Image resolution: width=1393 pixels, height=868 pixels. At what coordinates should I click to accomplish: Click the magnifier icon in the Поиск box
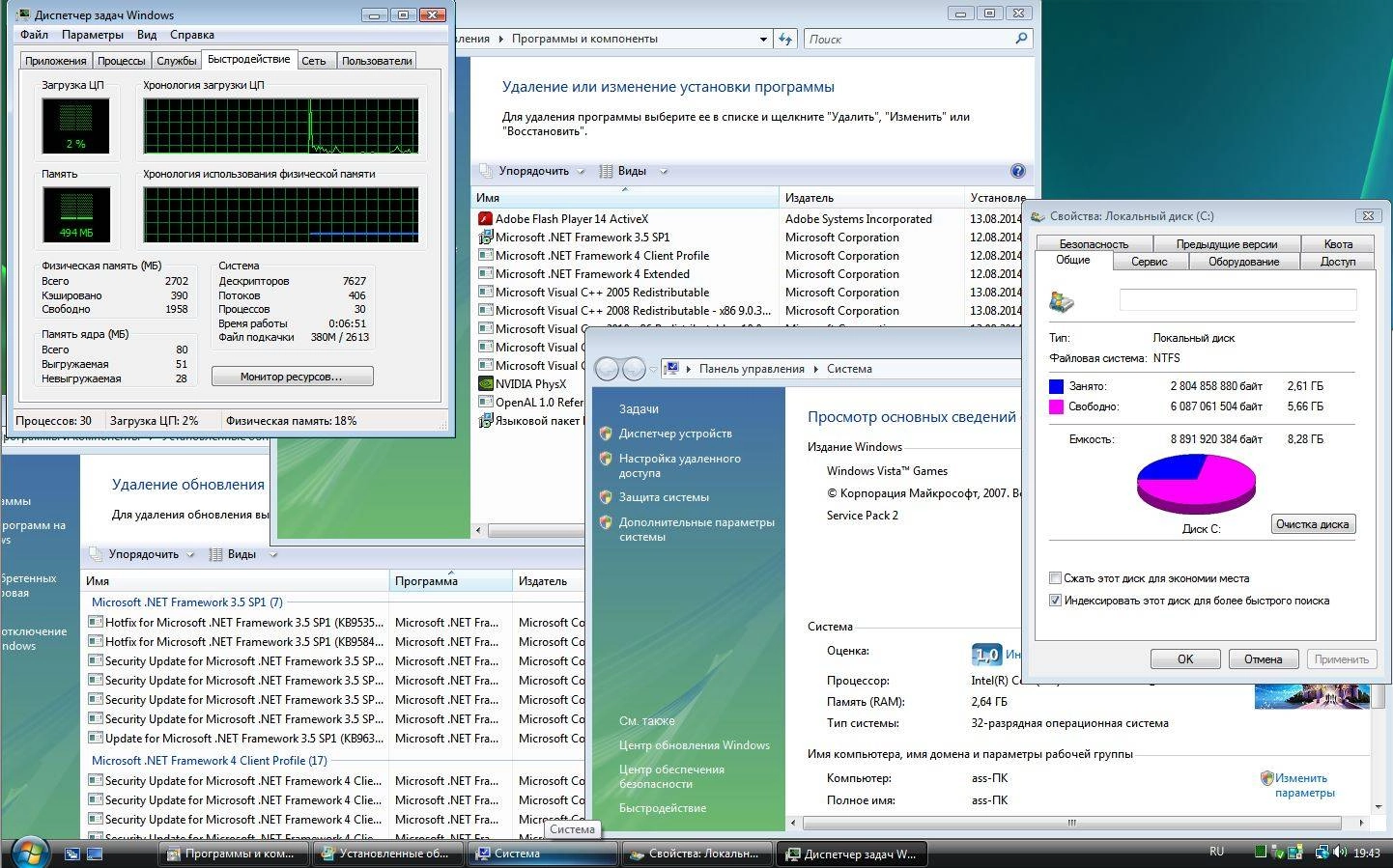(x=1021, y=39)
